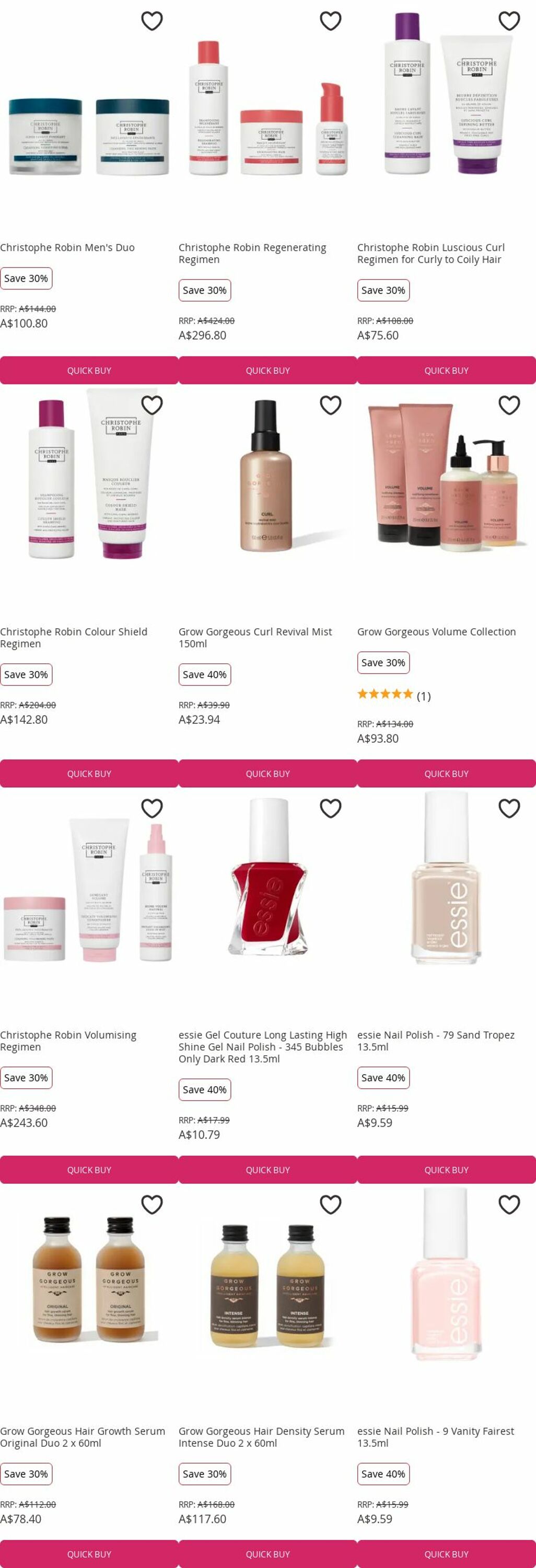This screenshot has width=536, height=1568.
Task: Heart icon on Hair Growth Serum Original Duo
Action: pyautogui.click(x=152, y=1204)
